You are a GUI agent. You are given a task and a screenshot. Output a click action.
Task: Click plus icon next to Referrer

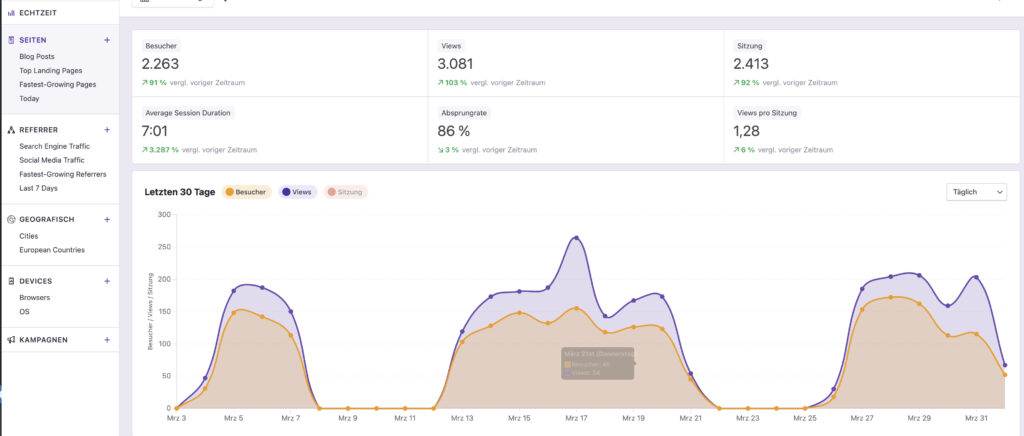coord(107,130)
